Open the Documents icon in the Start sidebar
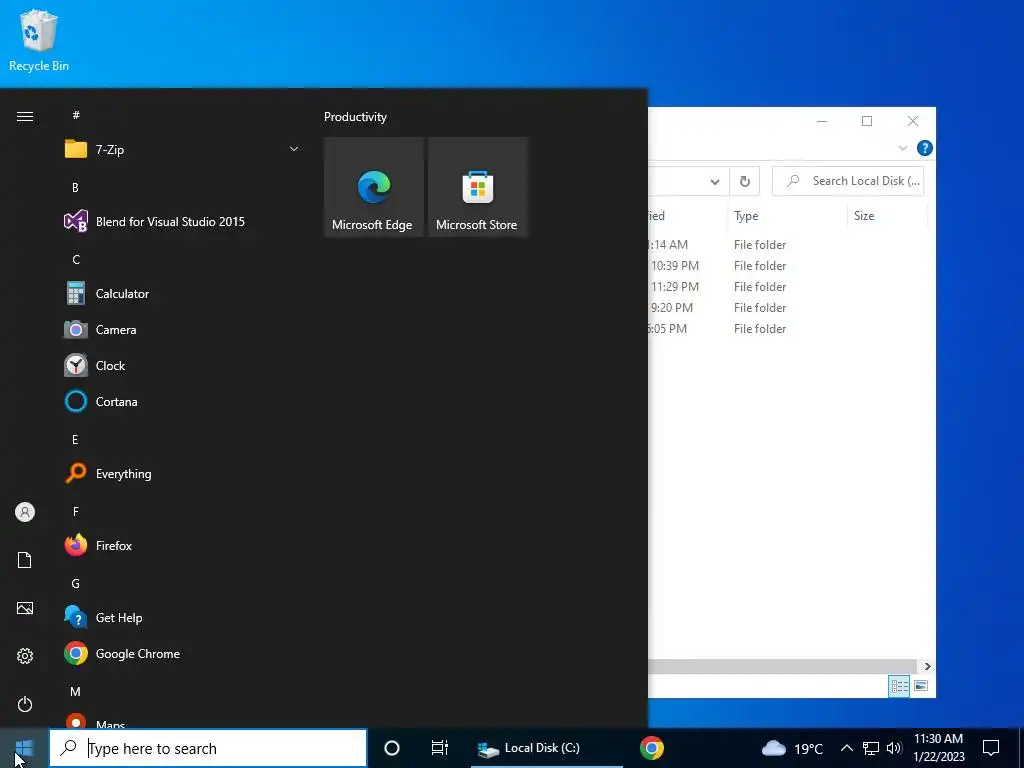The height and width of the screenshot is (768, 1024). [25, 560]
